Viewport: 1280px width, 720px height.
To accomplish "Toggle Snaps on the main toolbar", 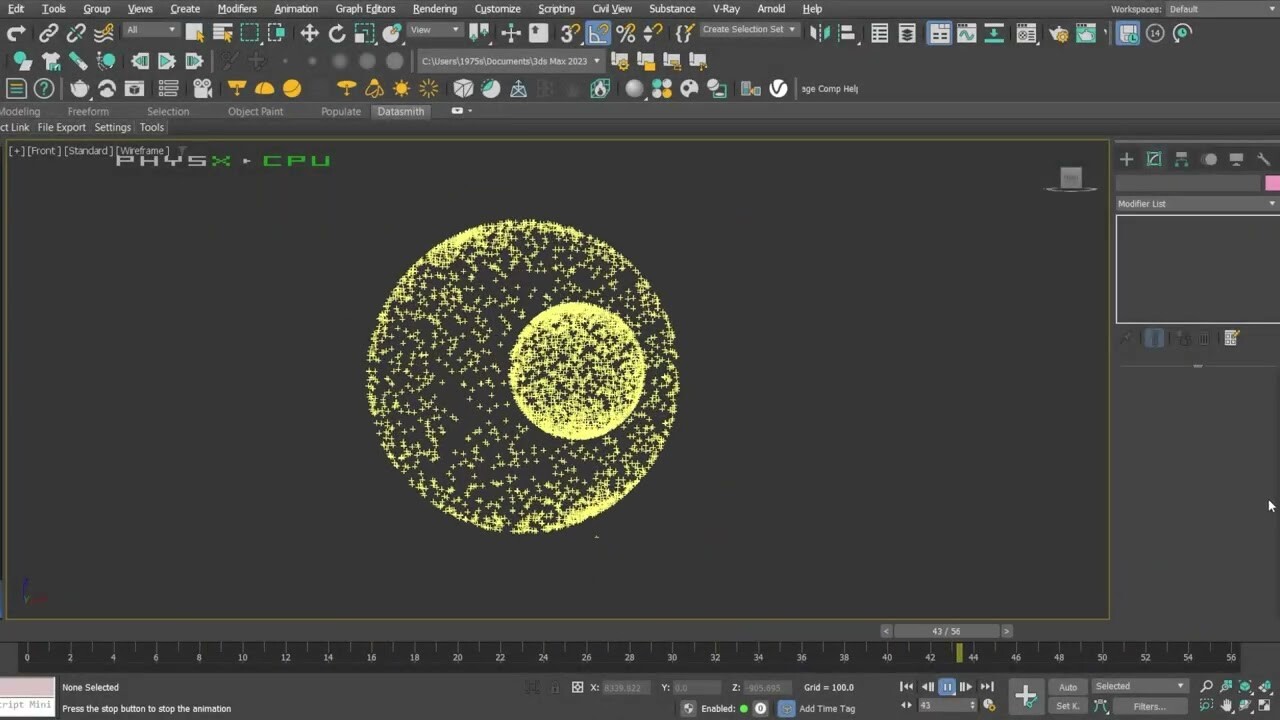I will coord(568,33).
